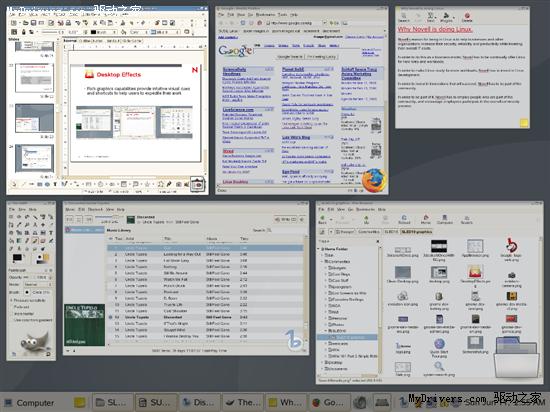Select slide 24 thumbnail in the Slides panel
Viewport: 550px width, 412px height.
point(34,158)
